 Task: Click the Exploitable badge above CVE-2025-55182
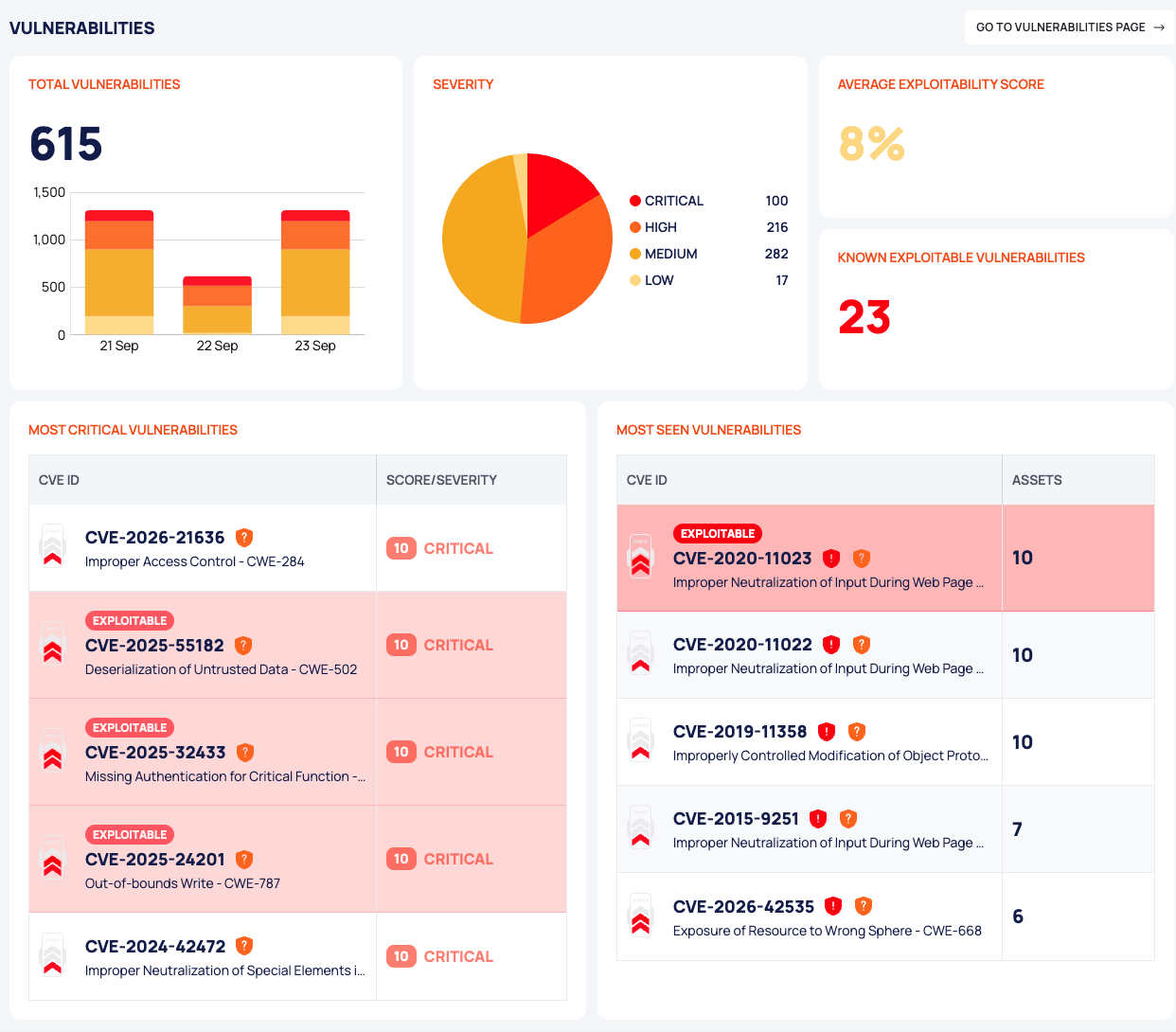(x=130, y=621)
